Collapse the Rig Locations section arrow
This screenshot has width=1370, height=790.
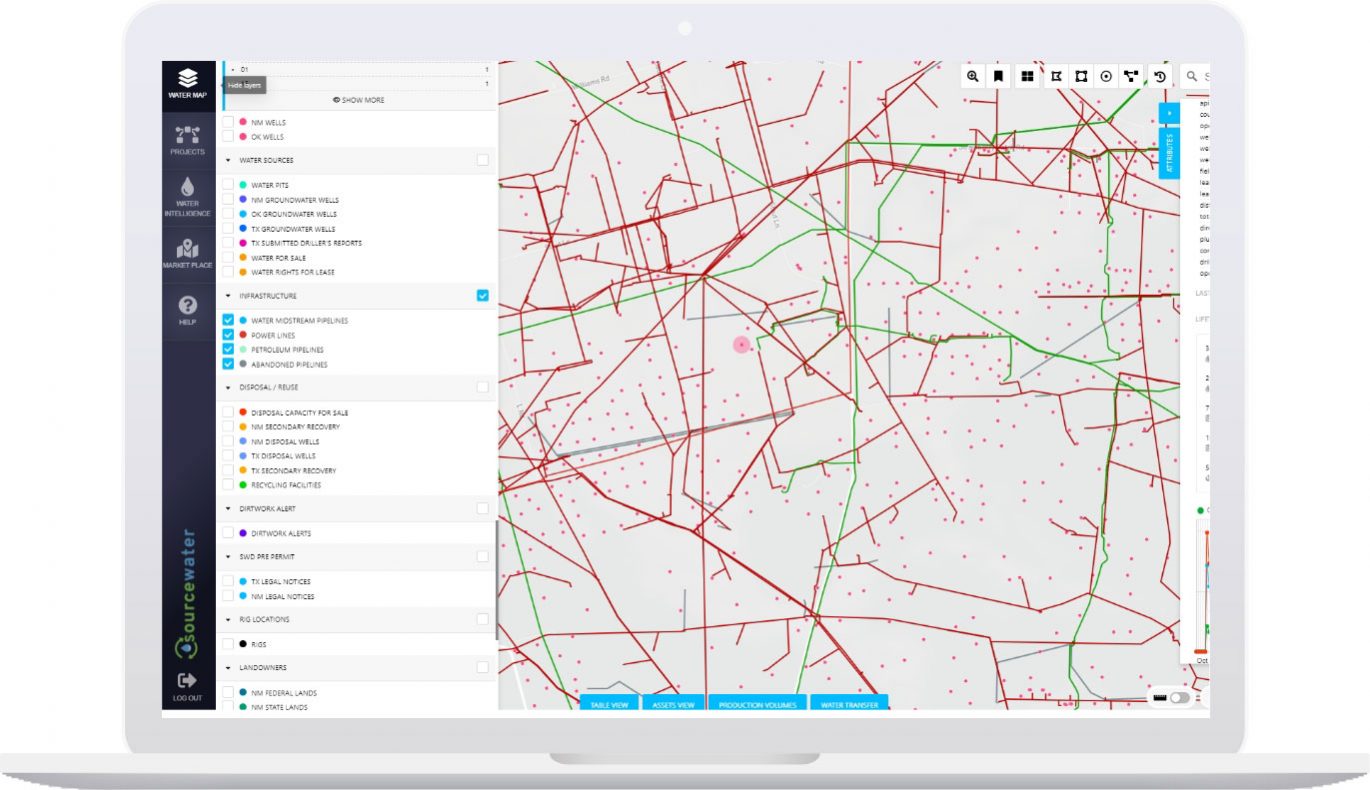coord(228,619)
